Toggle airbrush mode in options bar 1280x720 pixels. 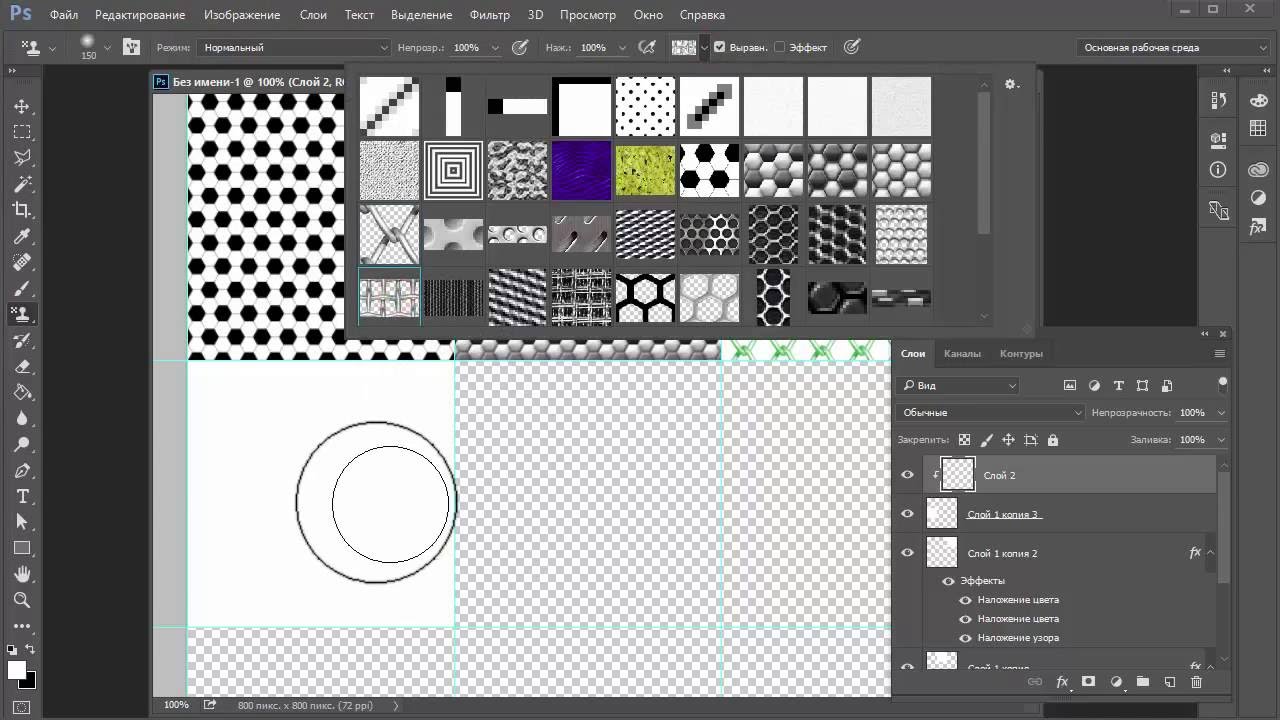[647, 47]
